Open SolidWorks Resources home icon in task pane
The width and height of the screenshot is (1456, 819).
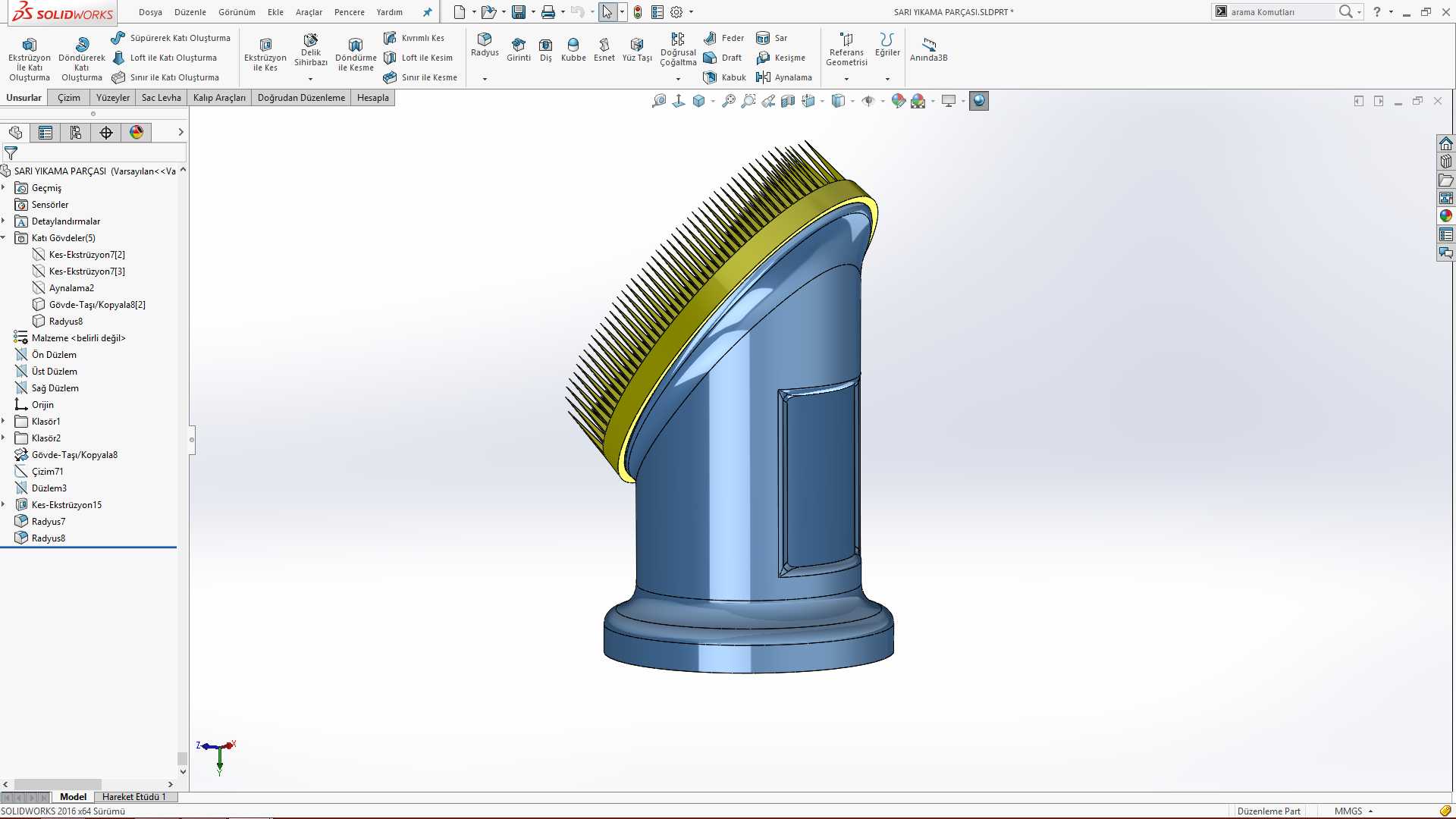pyautogui.click(x=1446, y=143)
